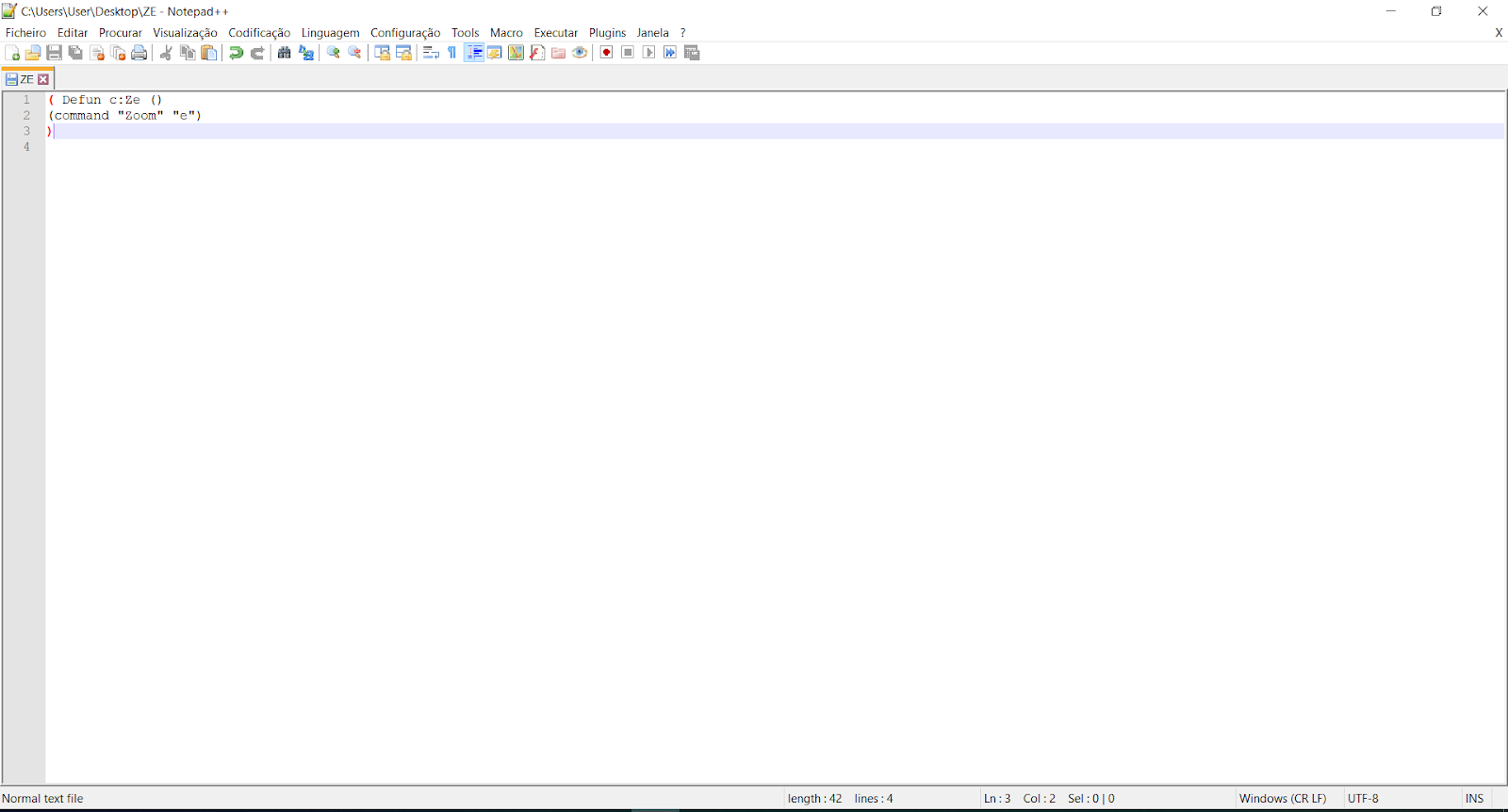Save the current recorded macro icon
The image size is (1508, 812).
[x=692, y=53]
